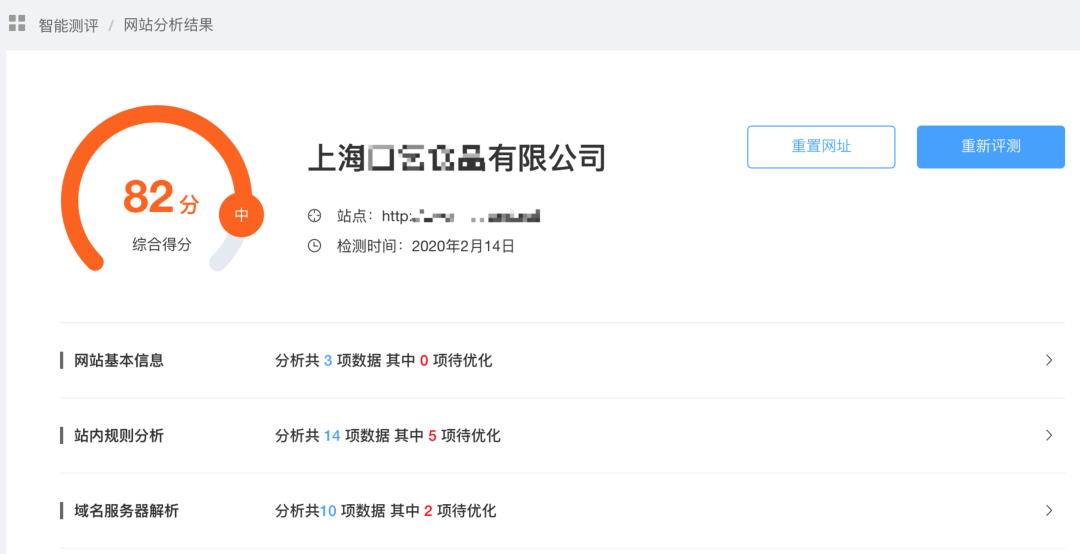This screenshot has height=554, width=1080.
Task: Go to 智能测评 in the breadcrumb
Action: click(x=68, y=25)
